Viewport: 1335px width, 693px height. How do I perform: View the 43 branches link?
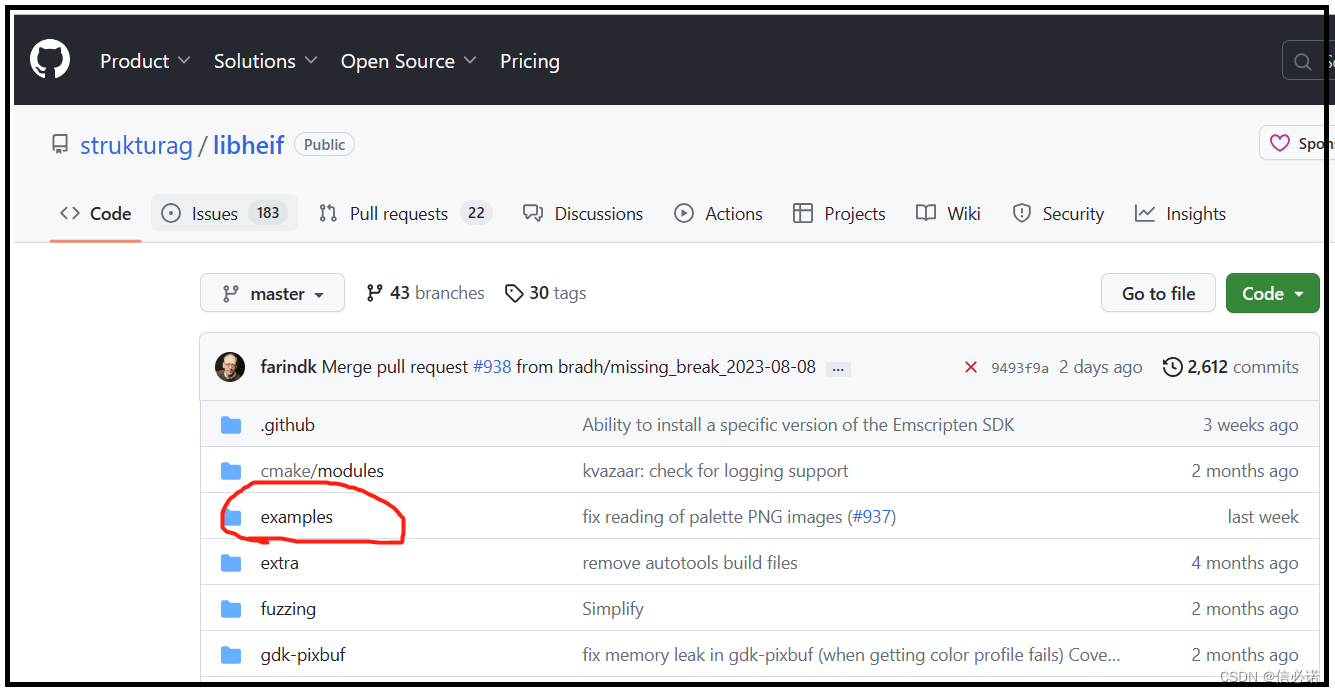425,293
